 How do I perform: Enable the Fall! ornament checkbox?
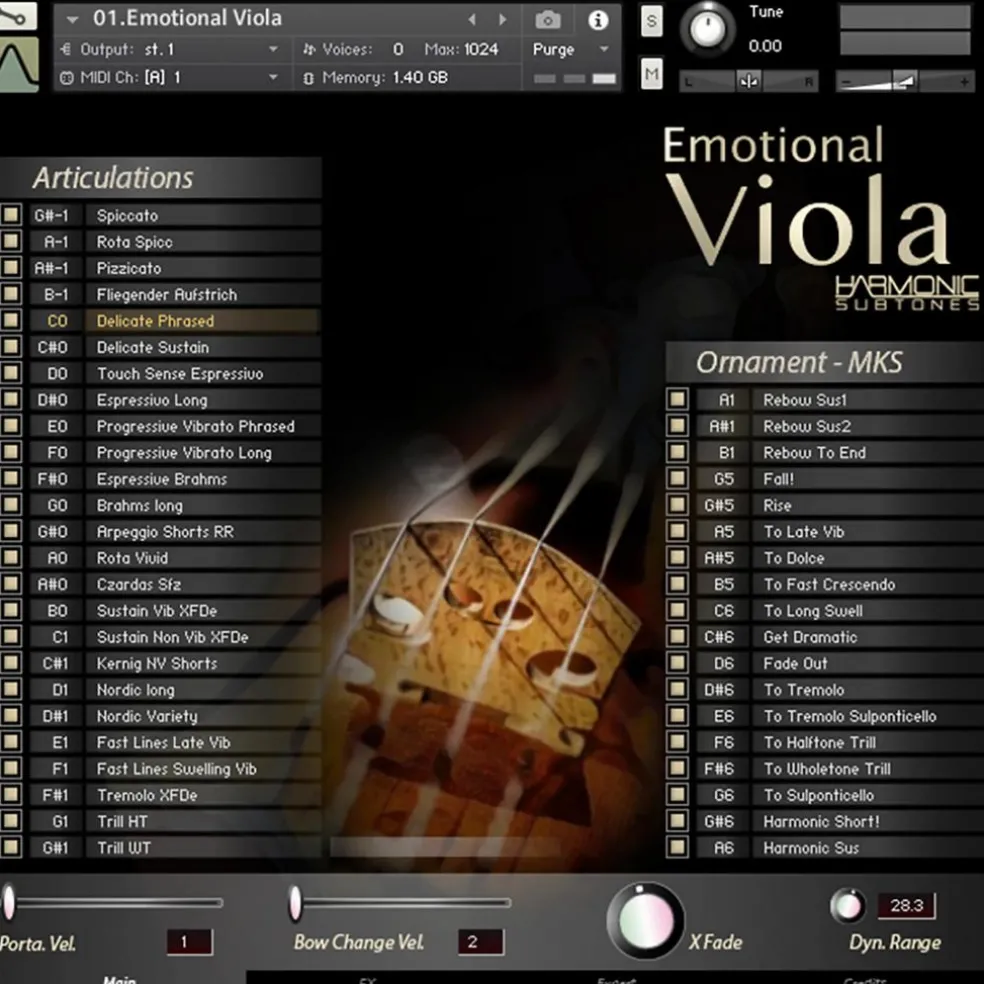(x=677, y=478)
